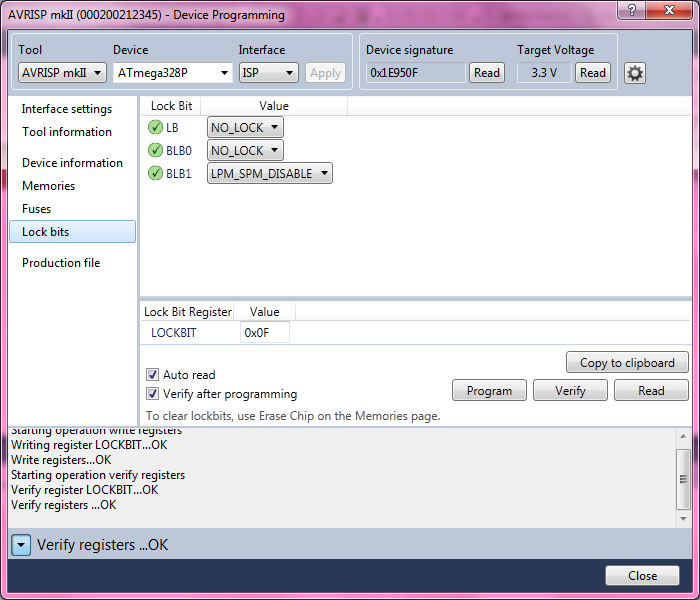Click the green checkmark beside BLB0
Screen dimensions: 700x600
[x=155, y=150]
